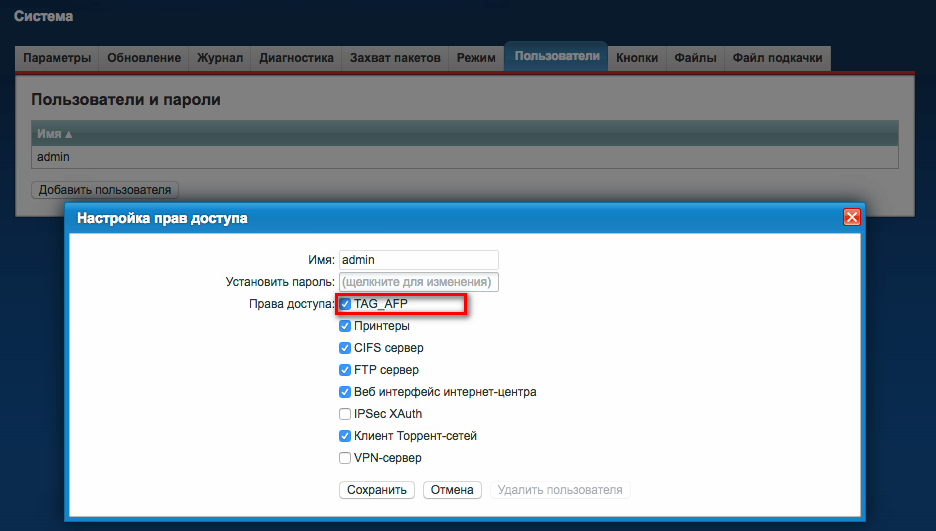The width and height of the screenshot is (936, 531).
Task: Click the Сохранить button
Action: (x=377, y=490)
